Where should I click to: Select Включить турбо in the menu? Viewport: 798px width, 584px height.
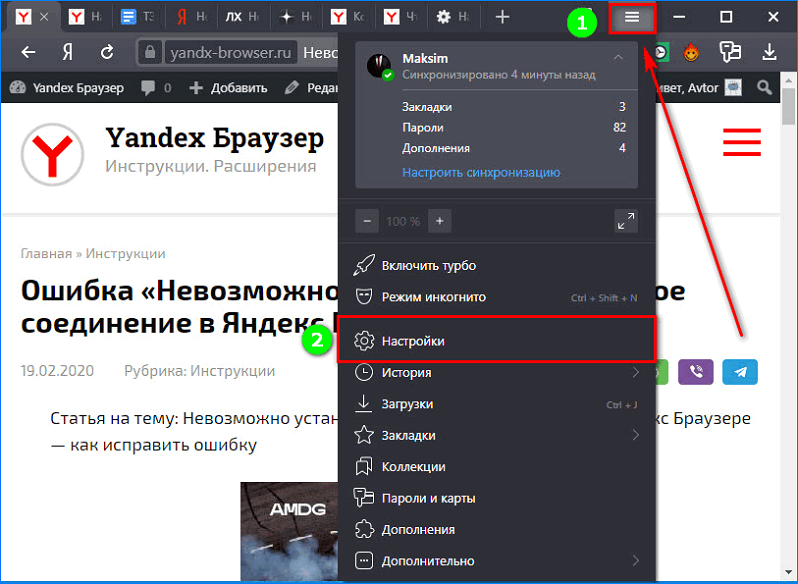click(496, 266)
